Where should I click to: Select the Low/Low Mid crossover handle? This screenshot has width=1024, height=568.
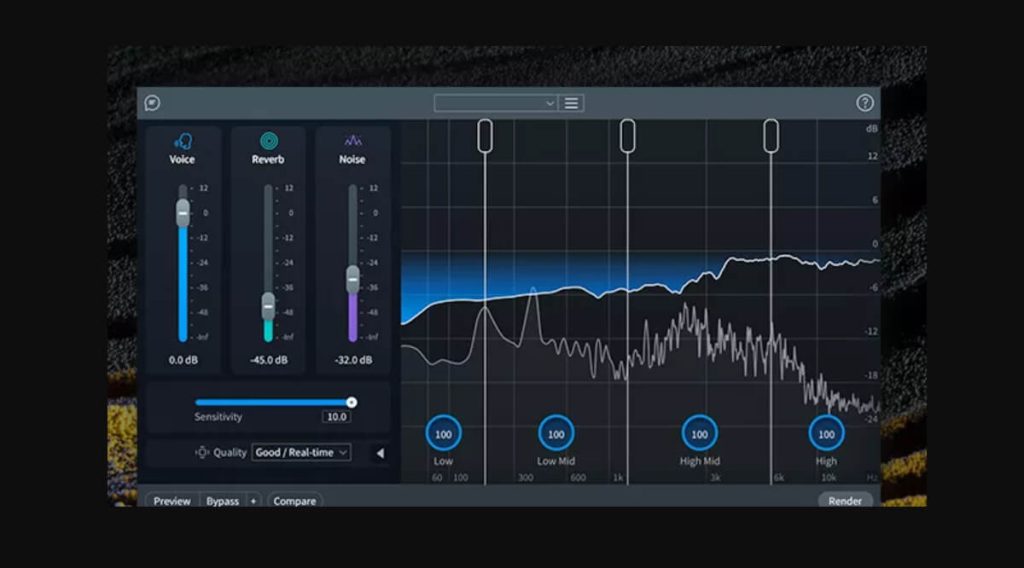click(485, 136)
